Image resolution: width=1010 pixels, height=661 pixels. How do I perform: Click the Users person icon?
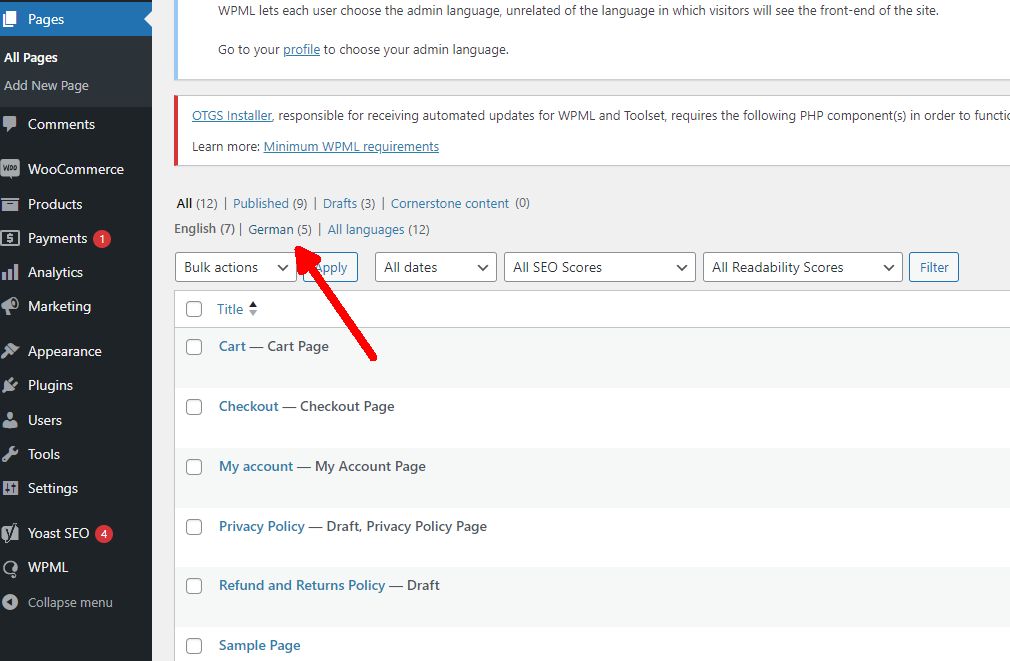point(10,420)
